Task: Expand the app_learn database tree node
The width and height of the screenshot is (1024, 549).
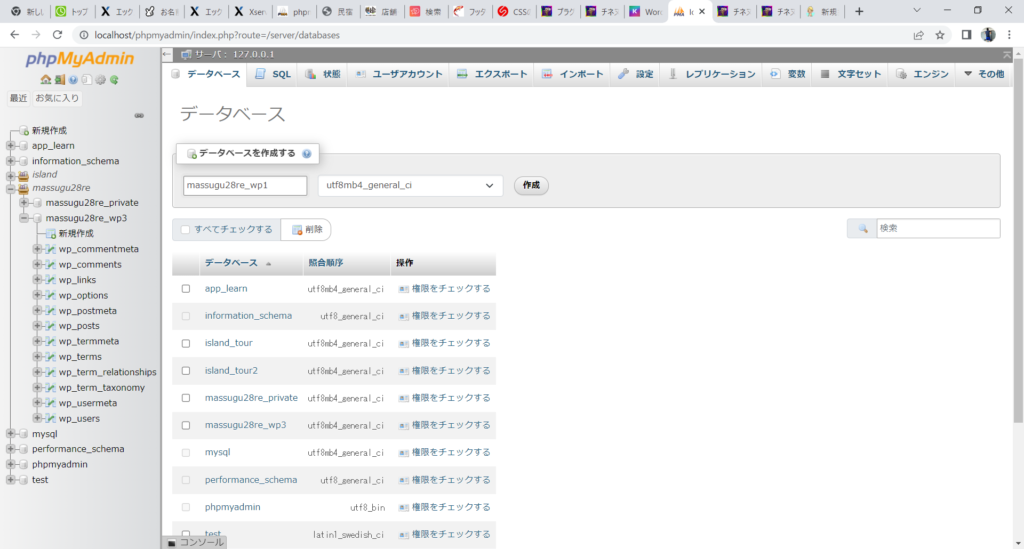Action: click(x=10, y=146)
